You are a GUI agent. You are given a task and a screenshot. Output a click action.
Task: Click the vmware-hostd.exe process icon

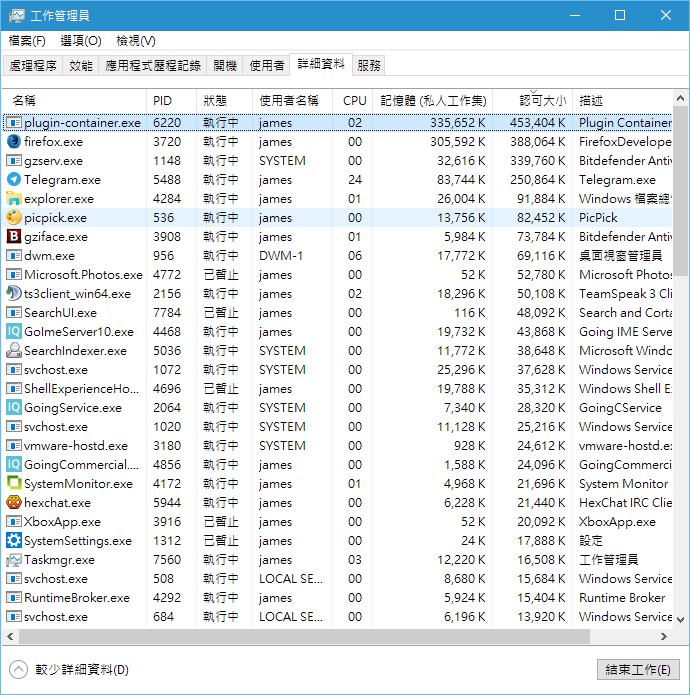(14, 445)
